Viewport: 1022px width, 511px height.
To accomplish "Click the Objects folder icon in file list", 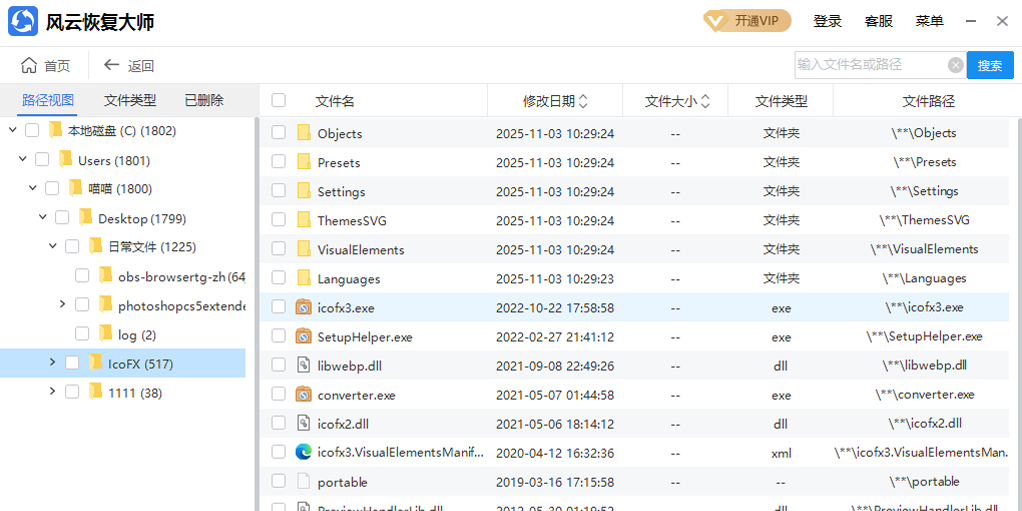I will [x=304, y=133].
